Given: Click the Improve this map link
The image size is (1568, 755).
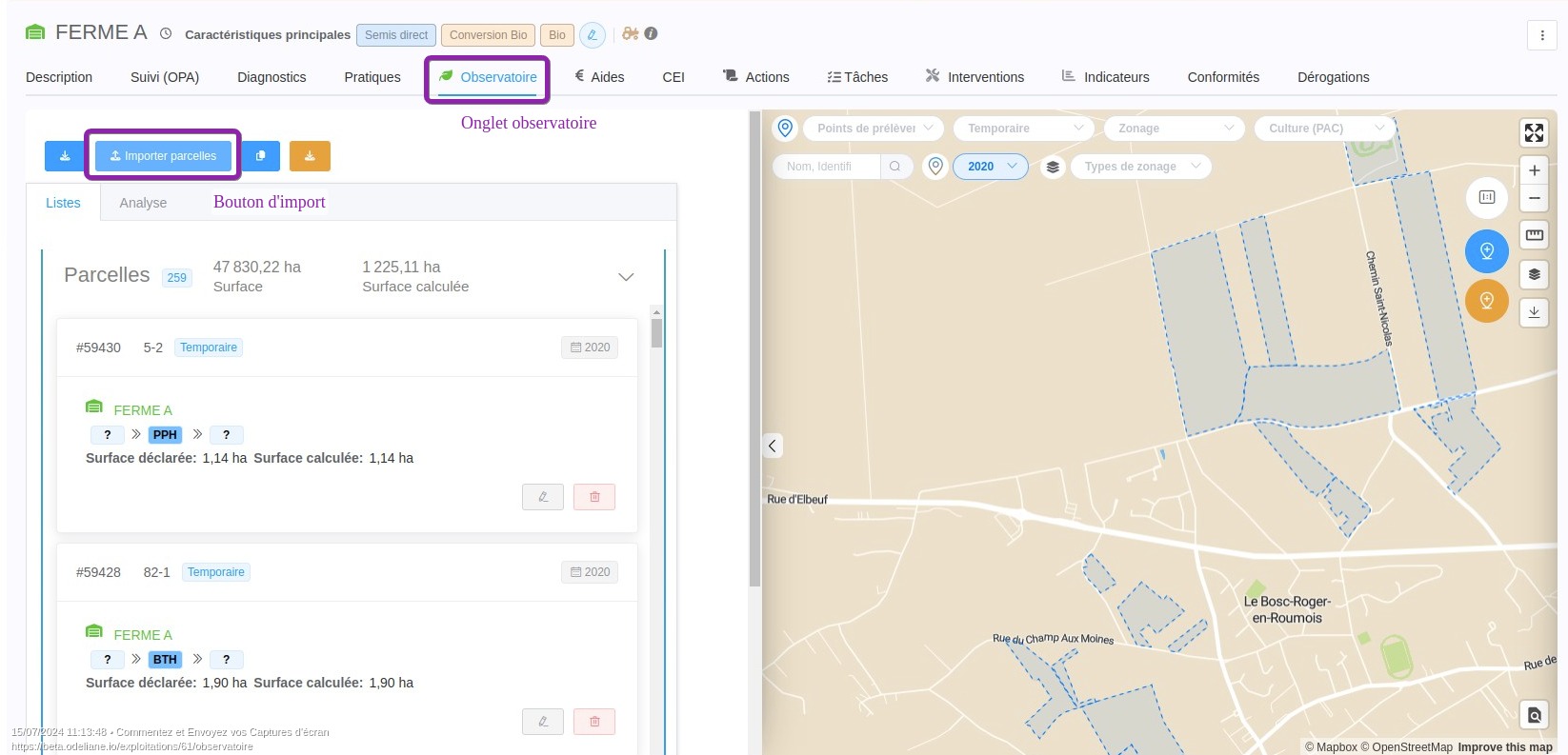Looking at the screenshot, I should (1504, 747).
